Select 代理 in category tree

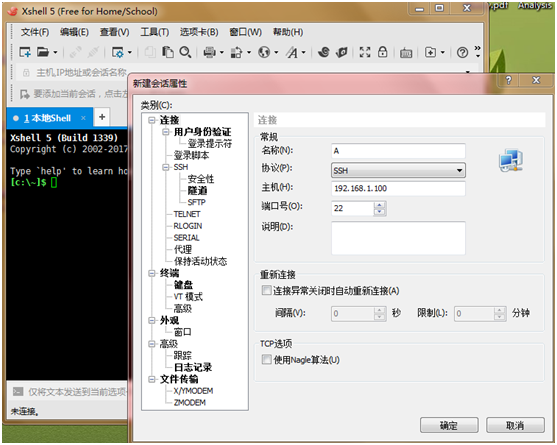pos(183,250)
